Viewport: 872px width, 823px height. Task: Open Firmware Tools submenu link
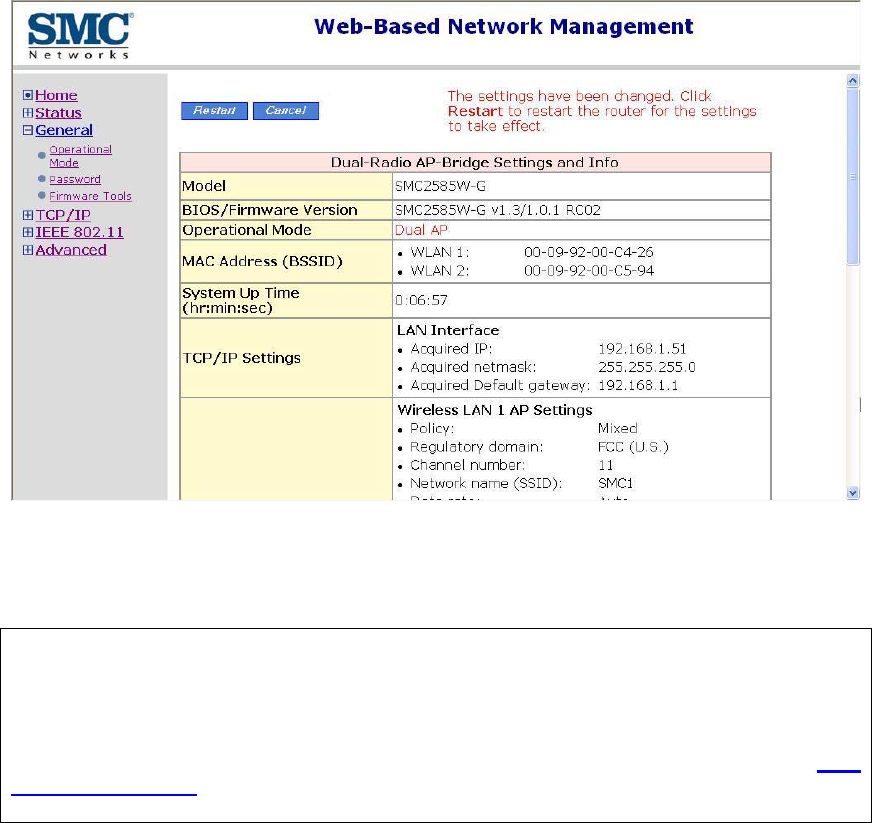[x=90, y=196]
